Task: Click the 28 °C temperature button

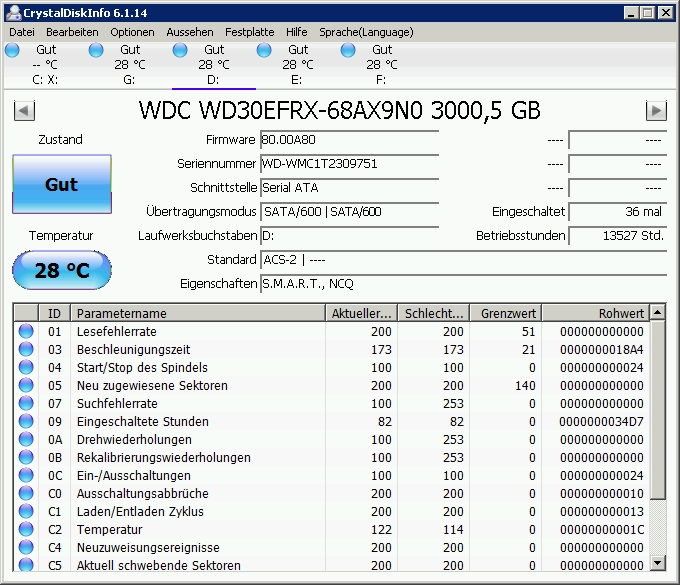Action: click(x=62, y=270)
